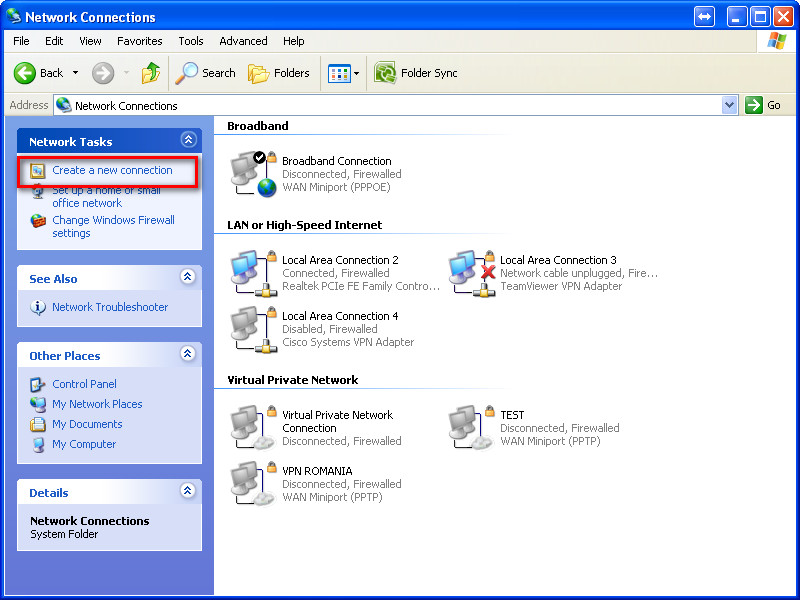The height and width of the screenshot is (600, 800).
Task: Open Network Troubleshooter link
Action: coord(110,307)
